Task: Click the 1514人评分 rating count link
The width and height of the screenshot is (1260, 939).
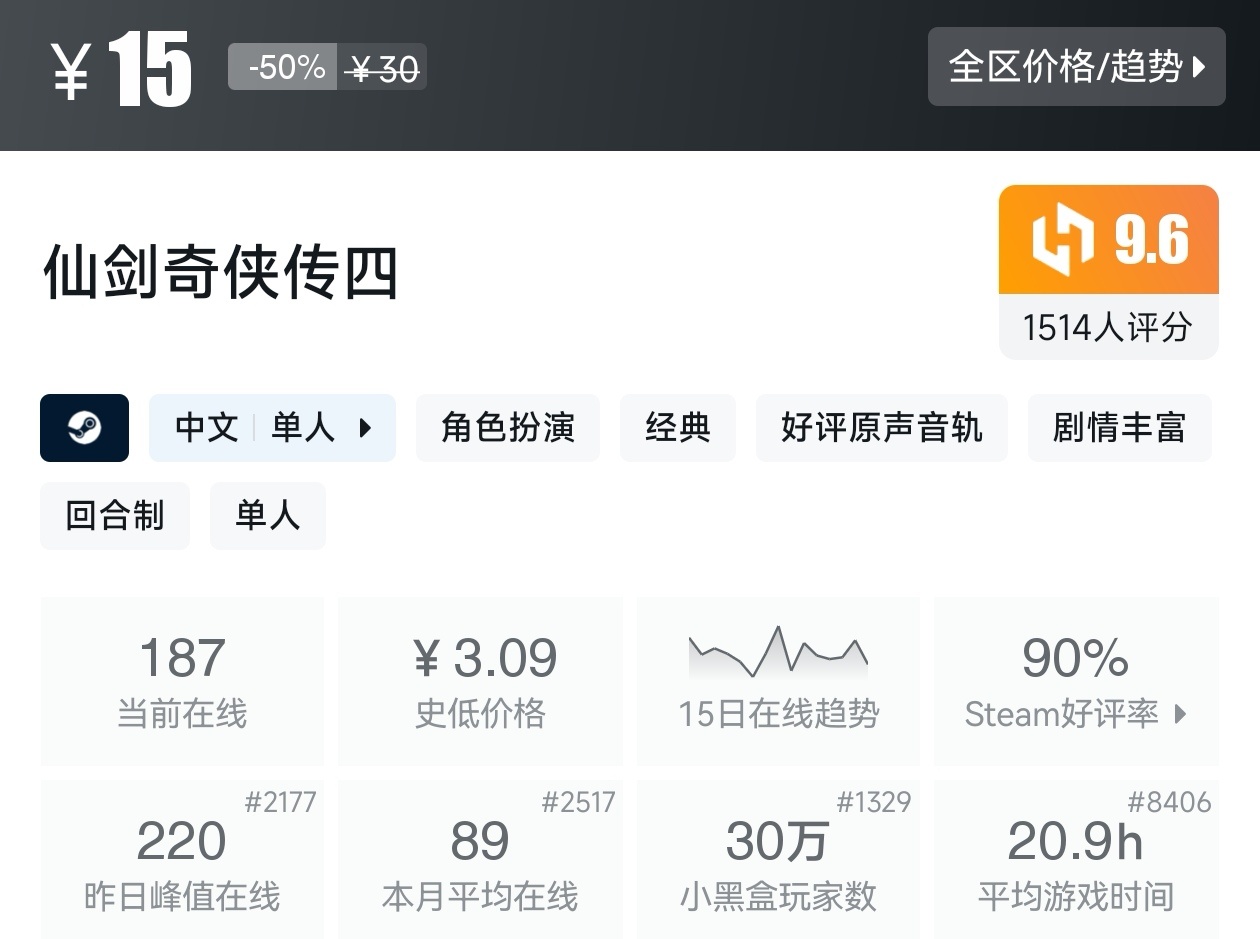Action: point(1108,326)
